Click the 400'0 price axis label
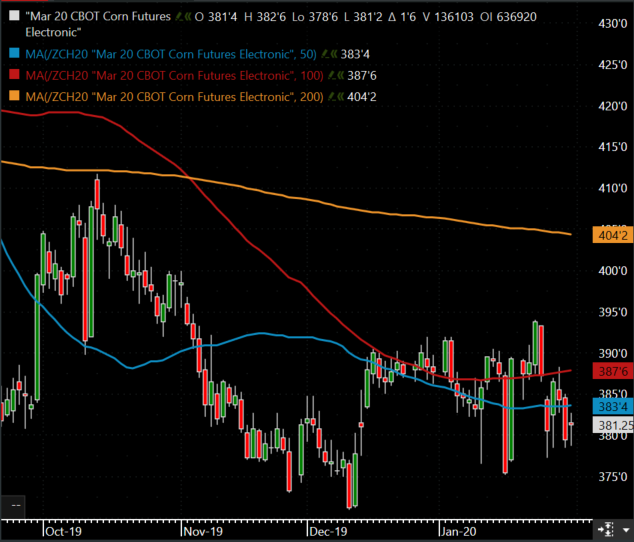Viewport: 634px width, 542px height. click(x=613, y=271)
